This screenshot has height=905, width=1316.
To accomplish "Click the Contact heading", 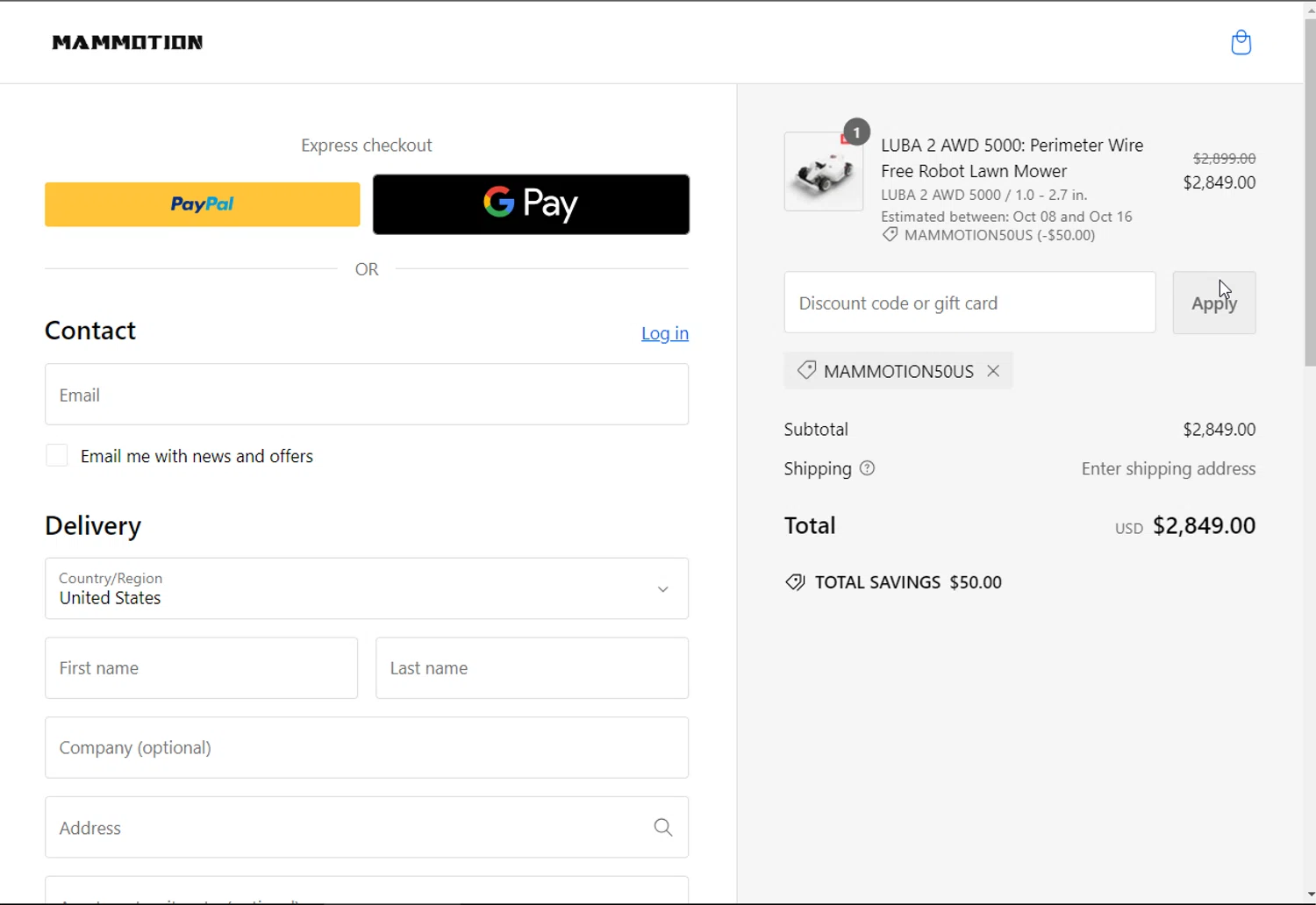I will click(x=90, y=330).
